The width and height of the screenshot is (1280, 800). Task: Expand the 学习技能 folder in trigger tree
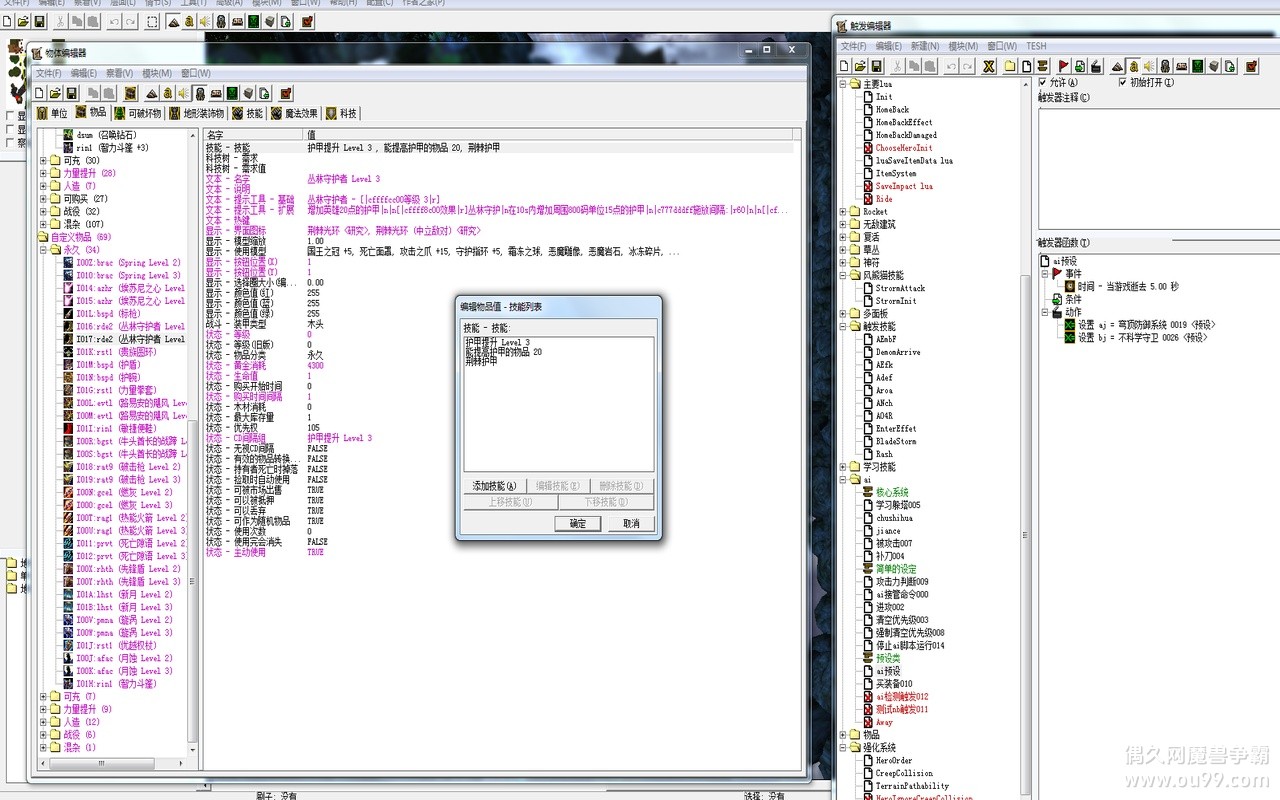(x=842, y=467)
